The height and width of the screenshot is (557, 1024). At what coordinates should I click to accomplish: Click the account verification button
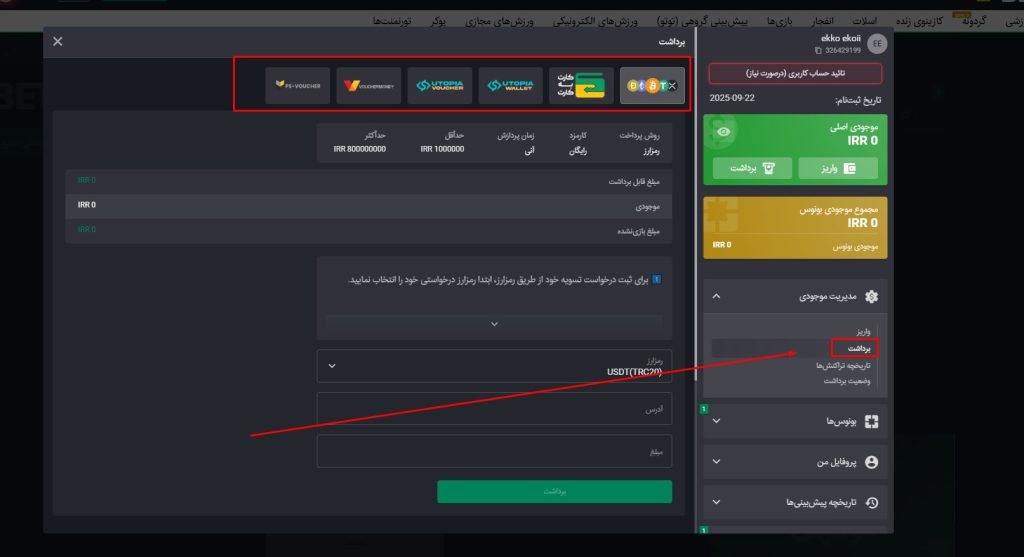click(796, 73)
